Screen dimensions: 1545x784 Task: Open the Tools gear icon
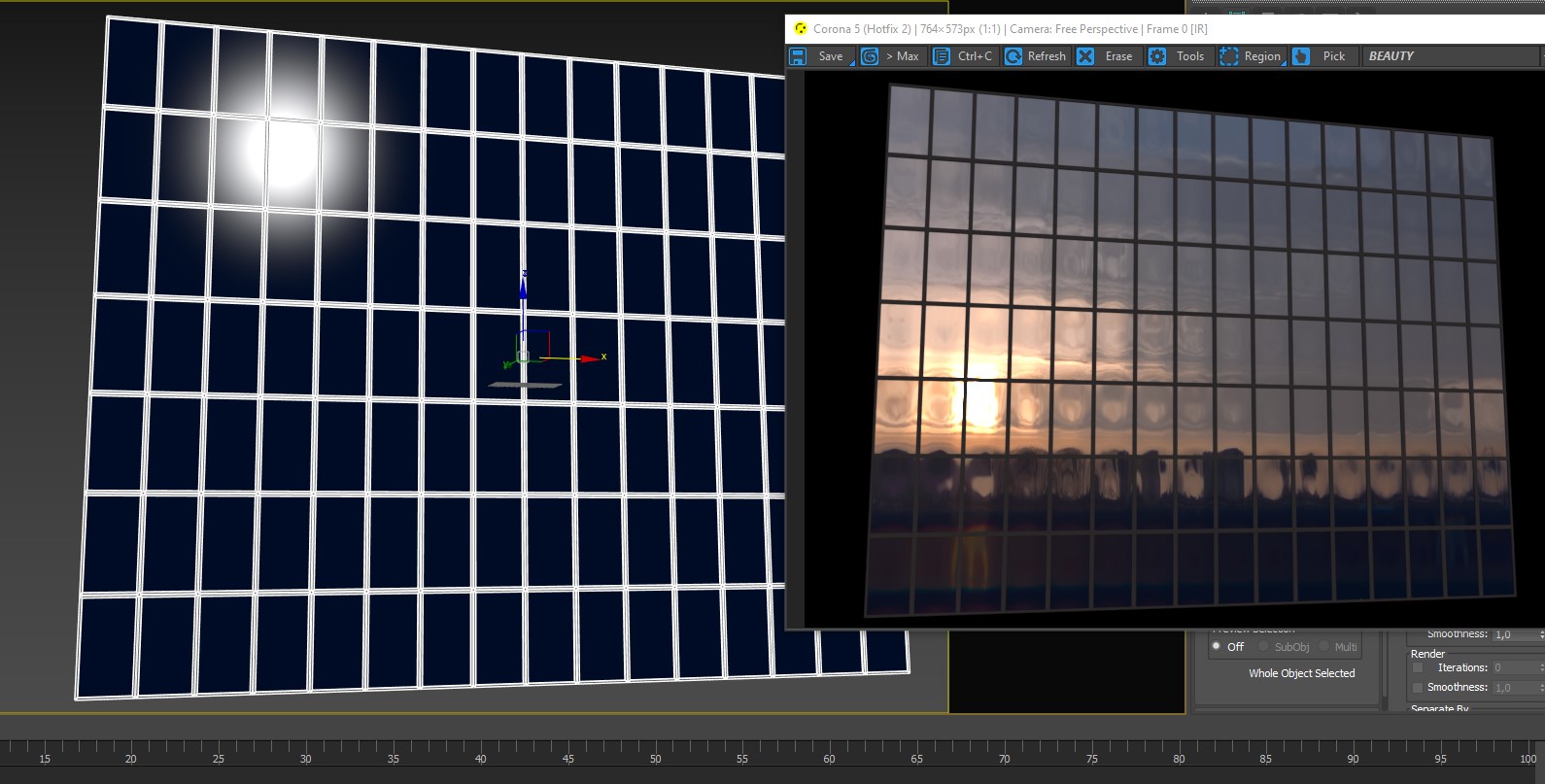pyautogui.click(x=1157, y=56)
